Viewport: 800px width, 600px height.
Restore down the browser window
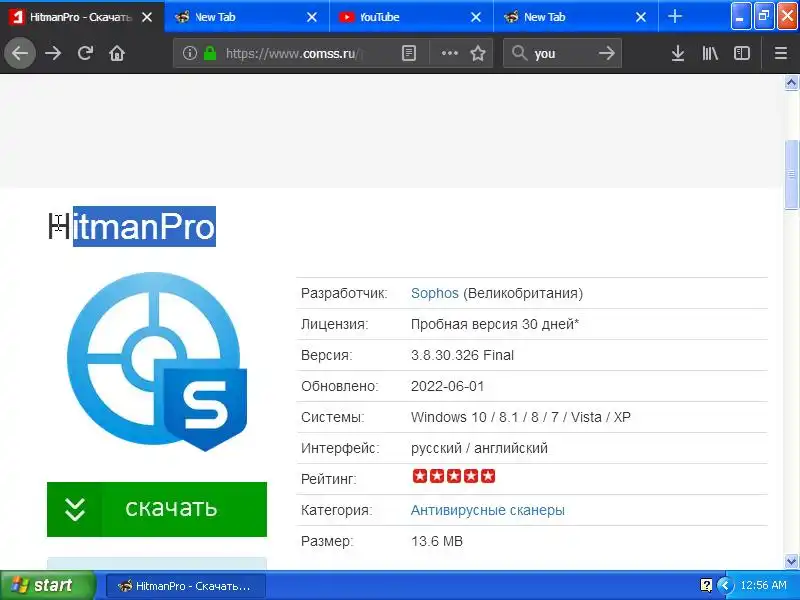764,16
